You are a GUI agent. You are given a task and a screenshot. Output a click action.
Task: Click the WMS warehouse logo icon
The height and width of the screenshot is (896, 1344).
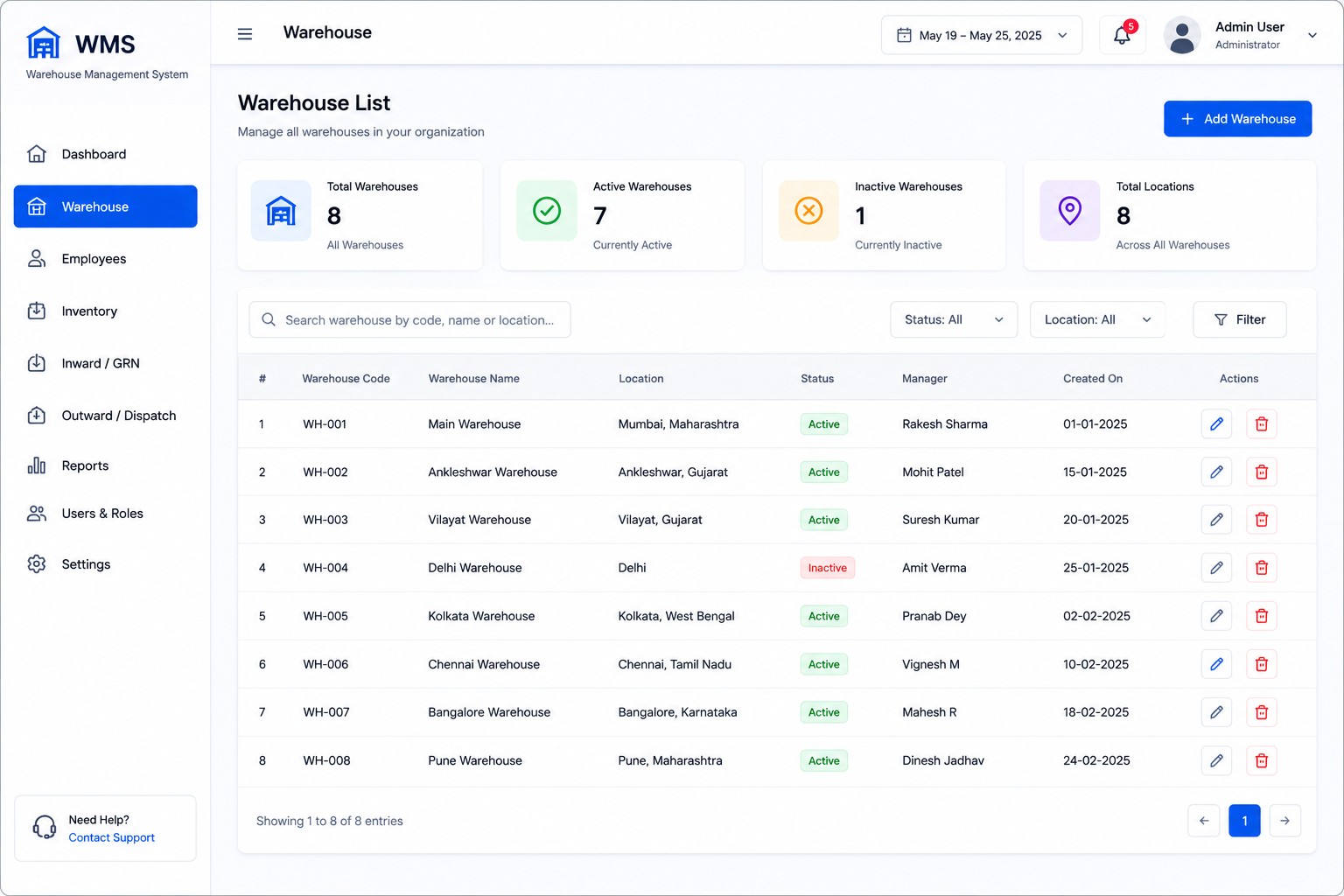[43, 42]
